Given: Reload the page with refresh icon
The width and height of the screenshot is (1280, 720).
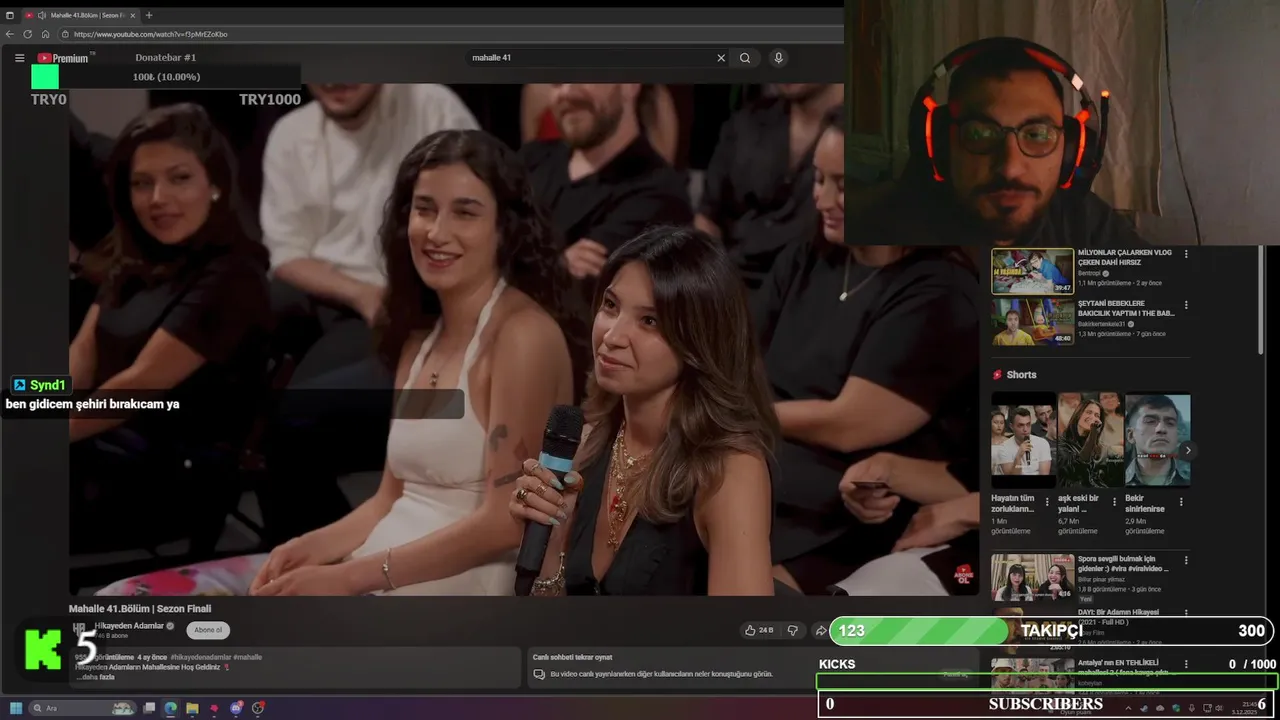Looking at the screenshot, I should click(x=28, y=34).
